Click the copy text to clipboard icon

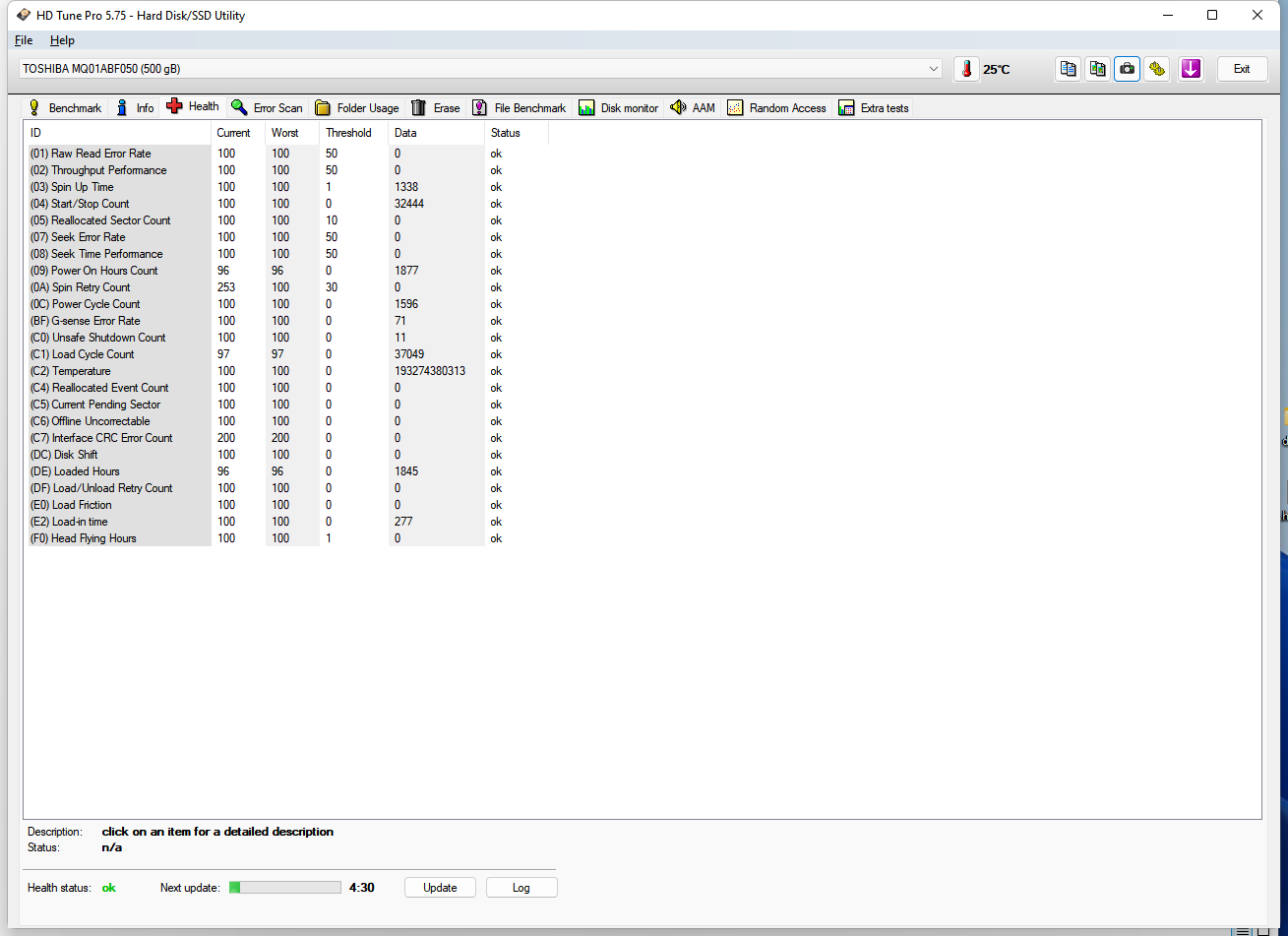[1068, 69]
